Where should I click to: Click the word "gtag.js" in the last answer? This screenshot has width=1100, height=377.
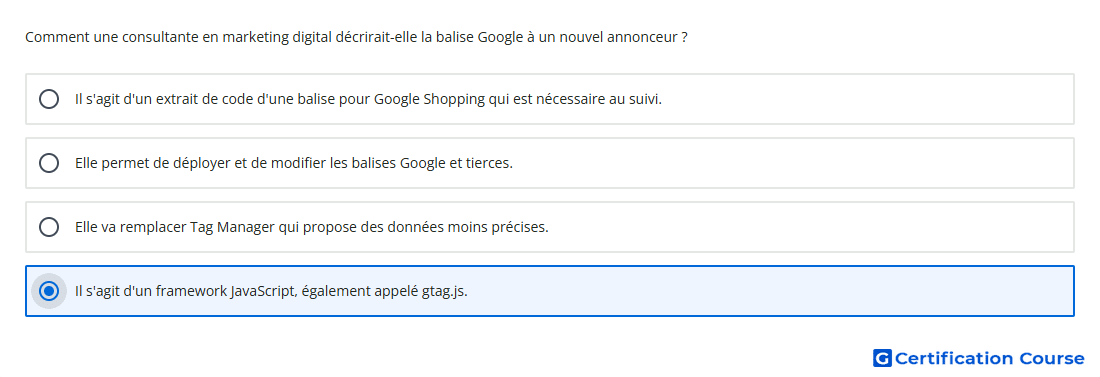coord(444,291)
